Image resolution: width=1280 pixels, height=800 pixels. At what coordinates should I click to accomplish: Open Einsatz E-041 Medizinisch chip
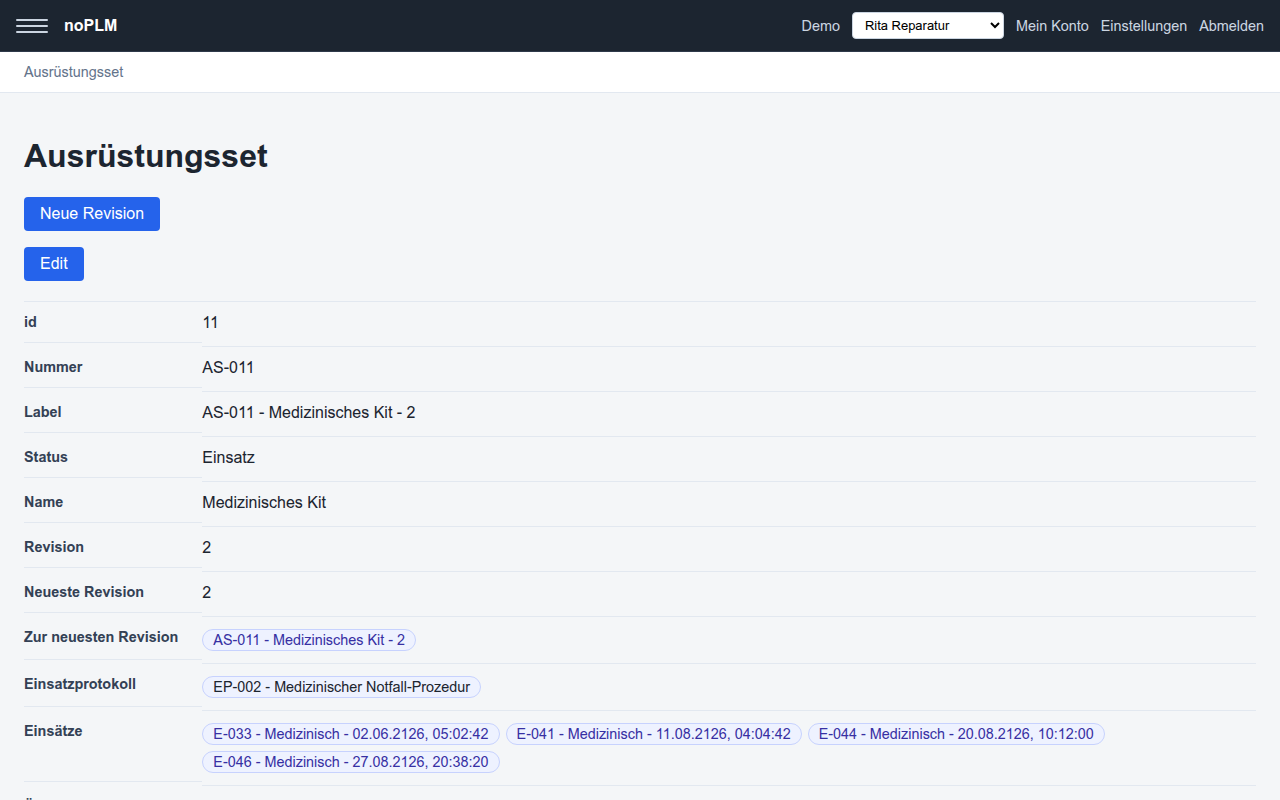tap(654, 734)
